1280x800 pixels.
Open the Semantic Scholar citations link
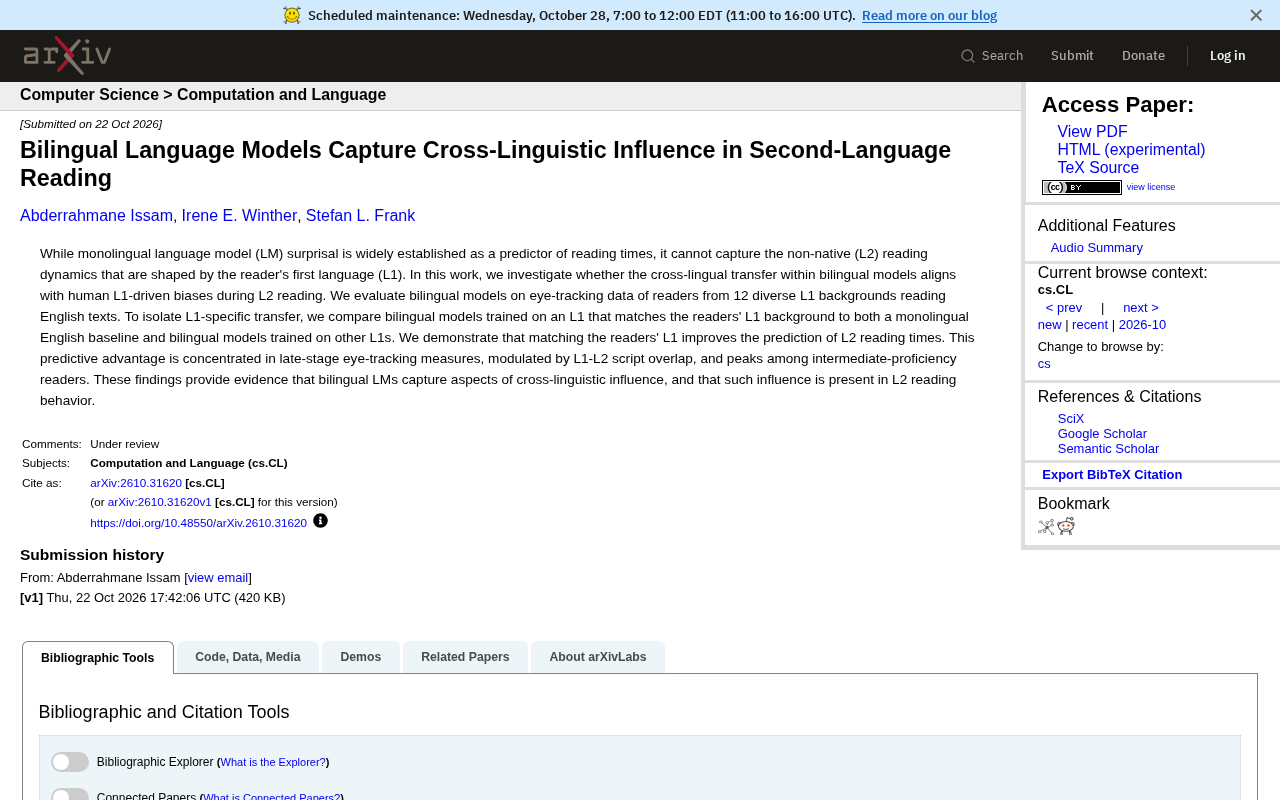1108,449
